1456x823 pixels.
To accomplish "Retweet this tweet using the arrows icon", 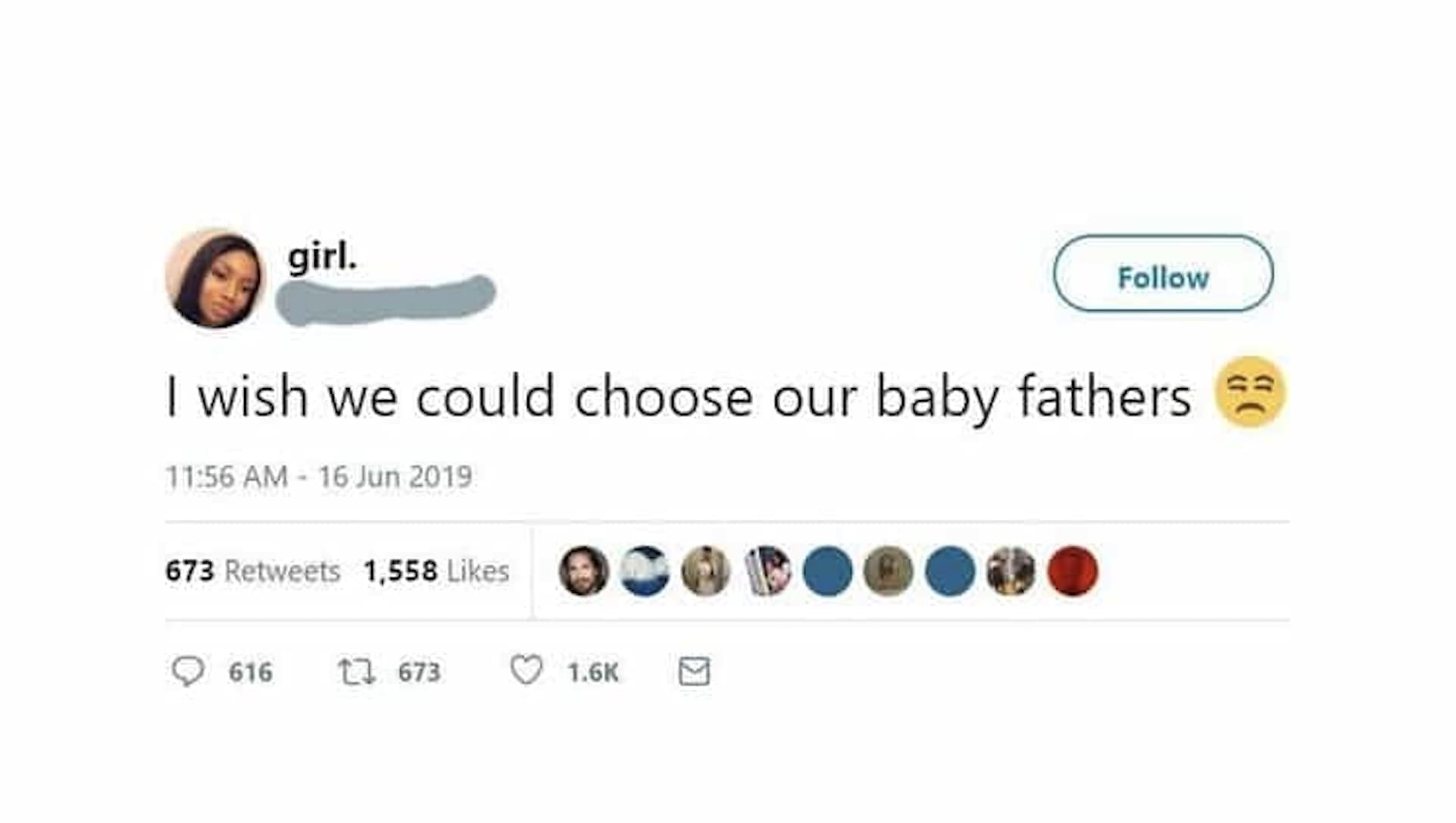I will point(356,671).
